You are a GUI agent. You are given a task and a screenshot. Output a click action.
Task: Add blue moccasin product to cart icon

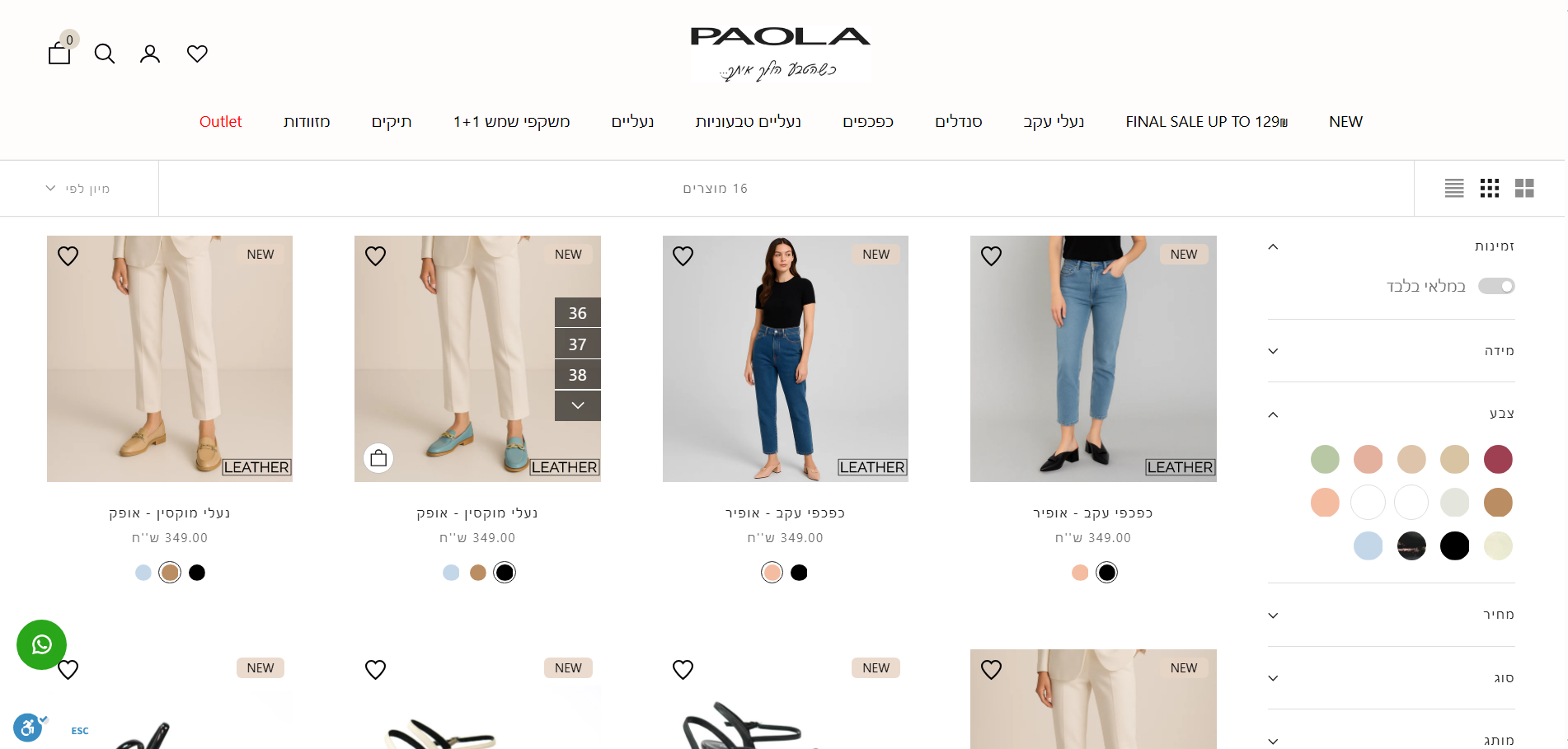pos(378,458)
